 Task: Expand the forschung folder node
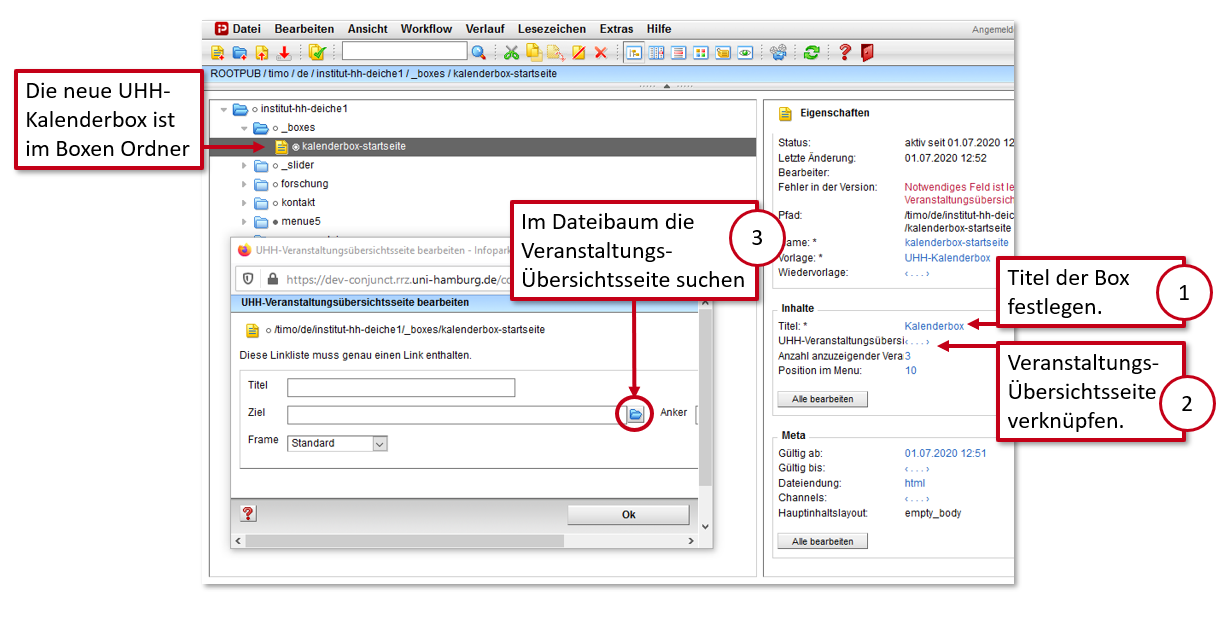tap(244, 184)
